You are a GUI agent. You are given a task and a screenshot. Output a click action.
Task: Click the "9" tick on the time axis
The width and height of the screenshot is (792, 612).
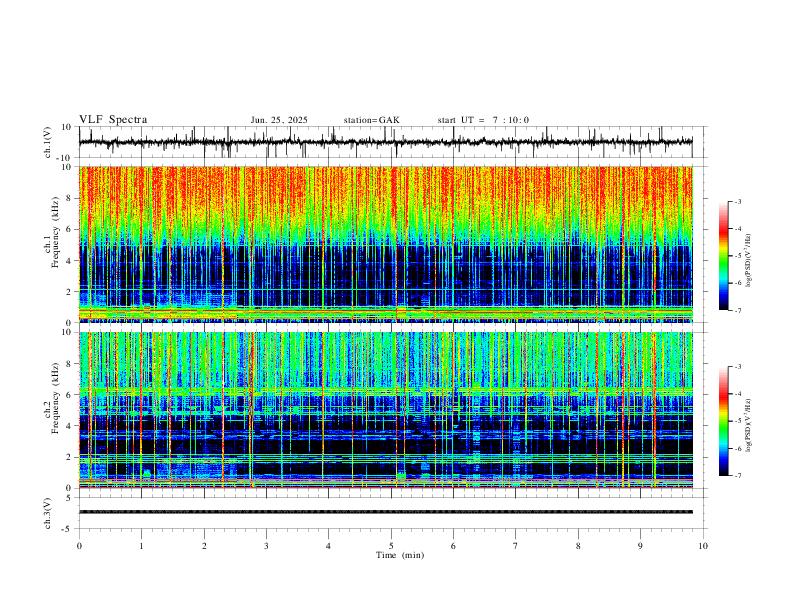(x=640, y=546)
